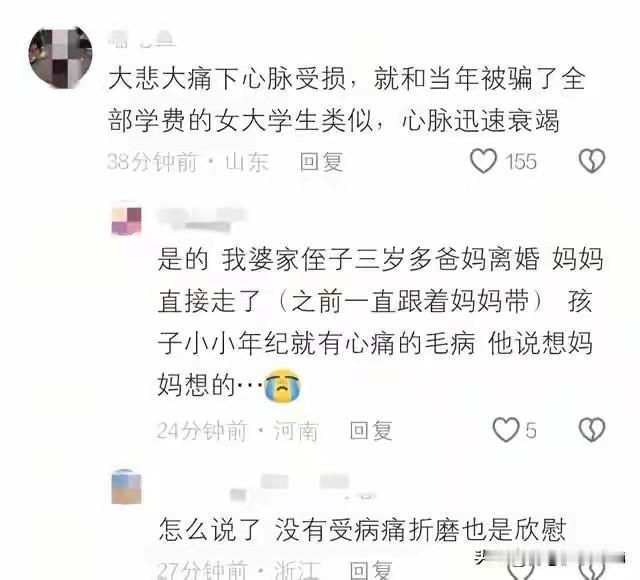Tap the crying emoji in reply
The width and height of the screenshot is (640, 580).
pos(282,385)
